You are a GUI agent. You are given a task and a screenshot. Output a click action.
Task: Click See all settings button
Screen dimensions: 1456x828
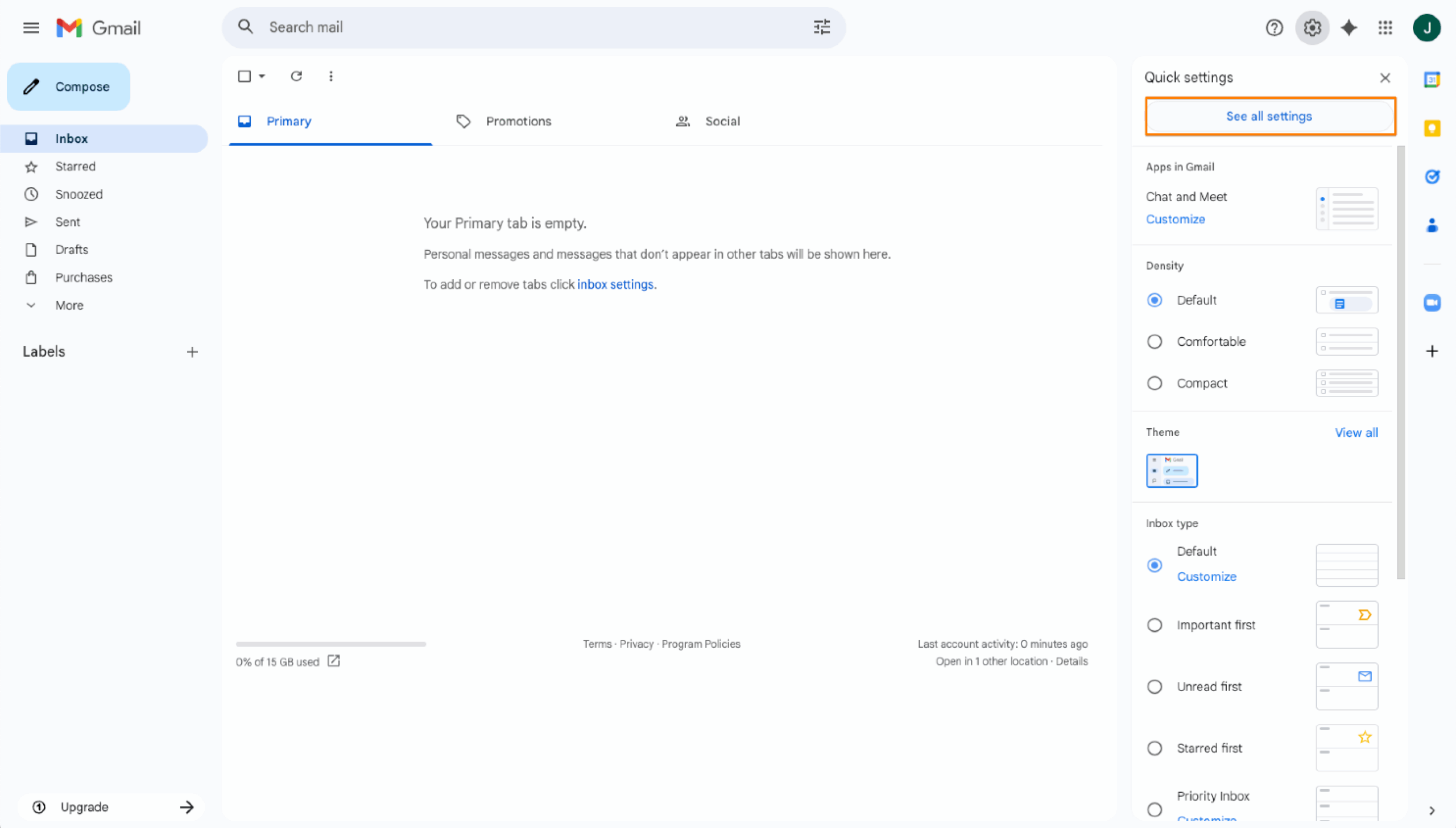point(1269,116)
